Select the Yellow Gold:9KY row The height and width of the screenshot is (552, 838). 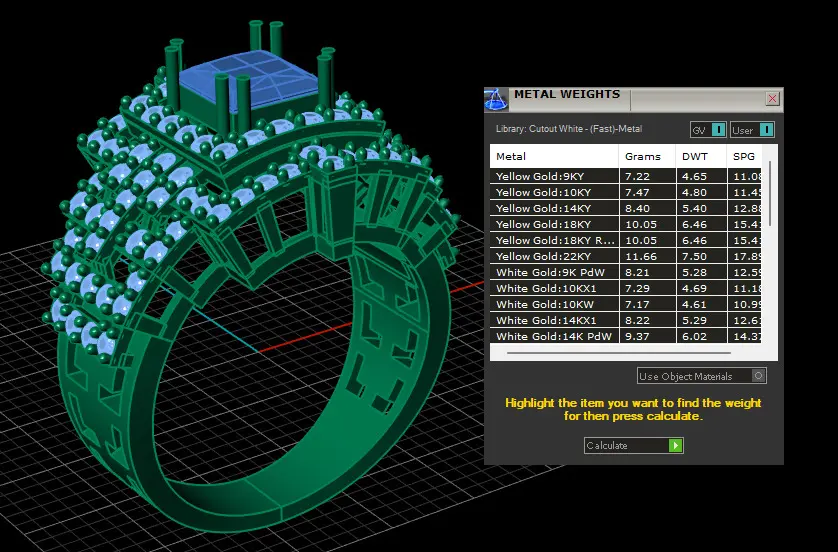coord(626,176)
